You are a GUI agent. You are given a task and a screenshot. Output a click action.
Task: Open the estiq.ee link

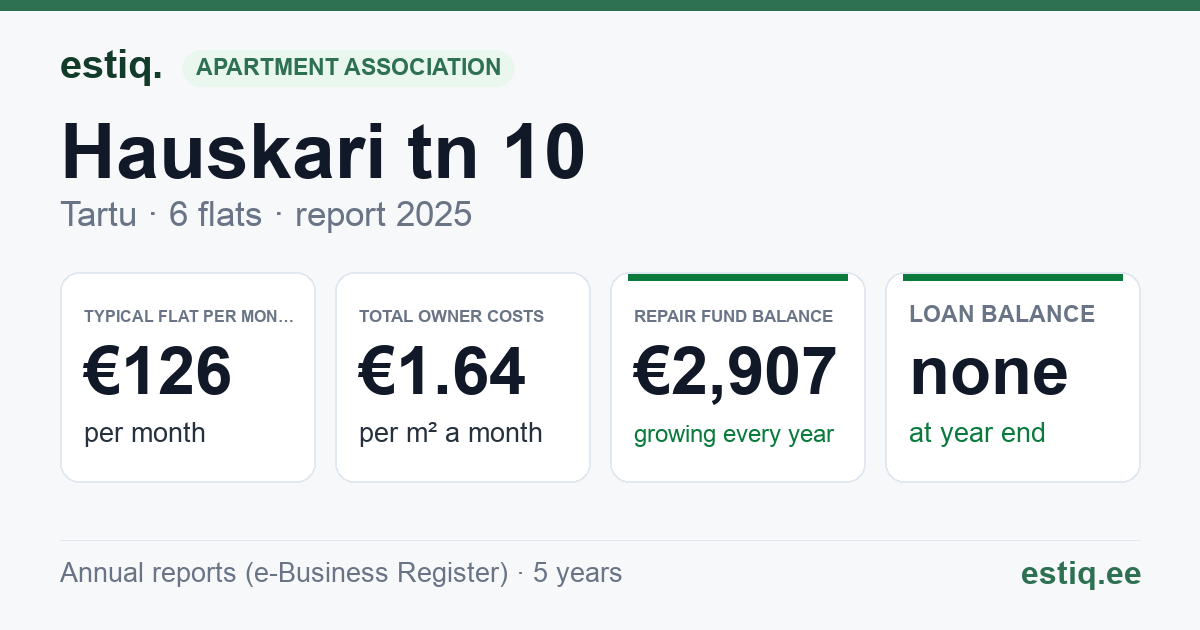[x=1080, y=573]
